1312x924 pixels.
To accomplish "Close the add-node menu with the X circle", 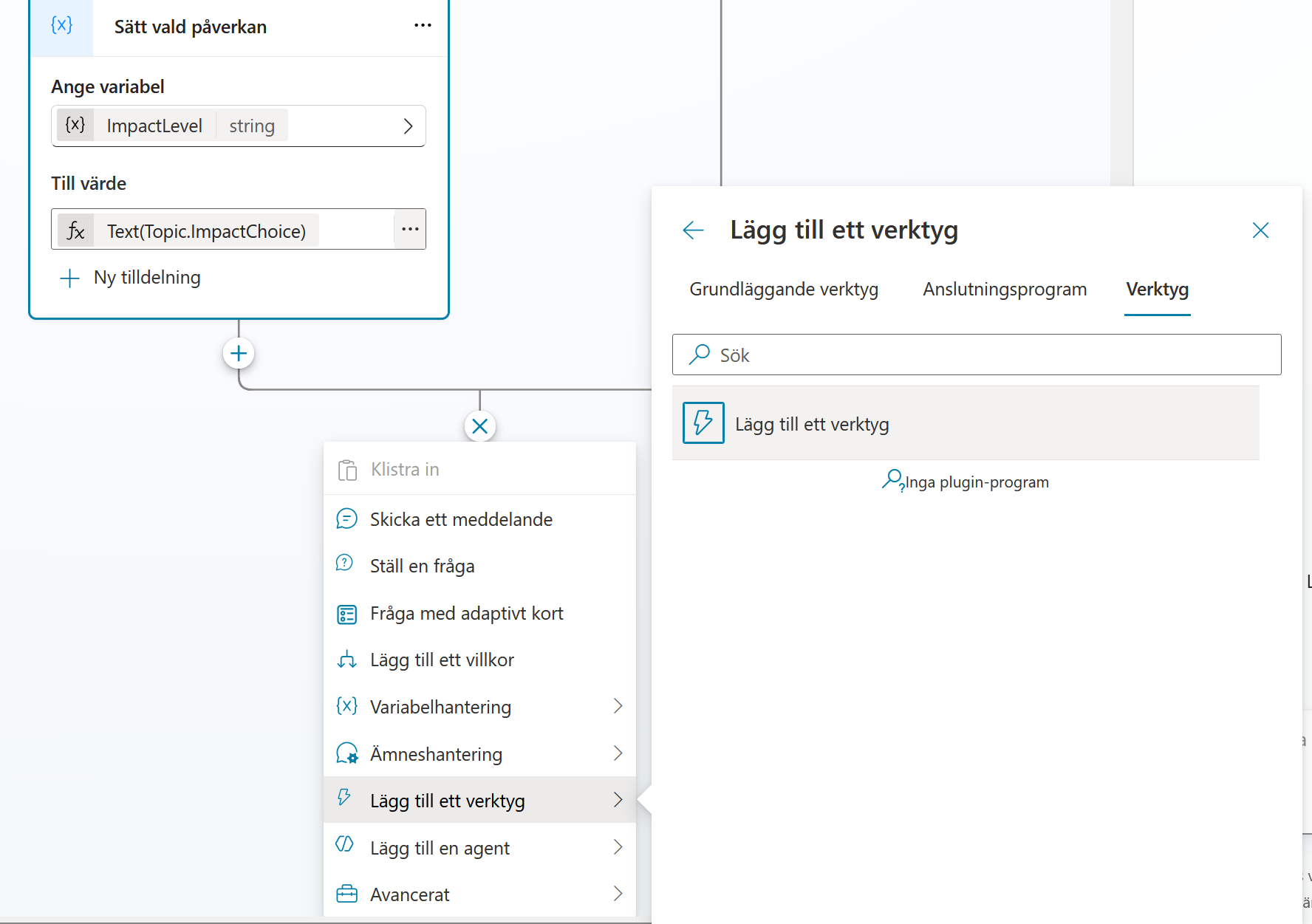I will (x=480, y=426).
